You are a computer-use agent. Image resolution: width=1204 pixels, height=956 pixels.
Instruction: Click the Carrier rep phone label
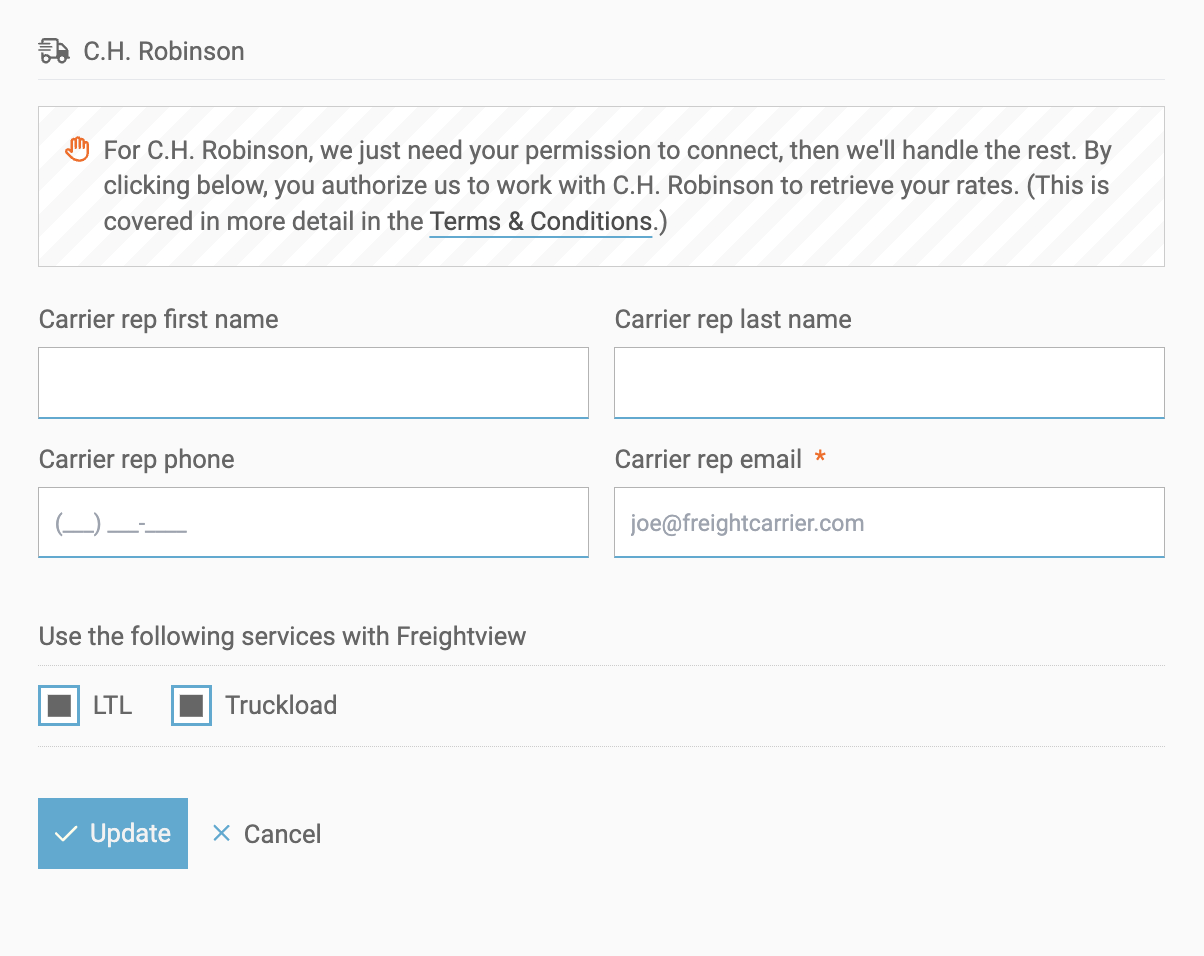136,459
